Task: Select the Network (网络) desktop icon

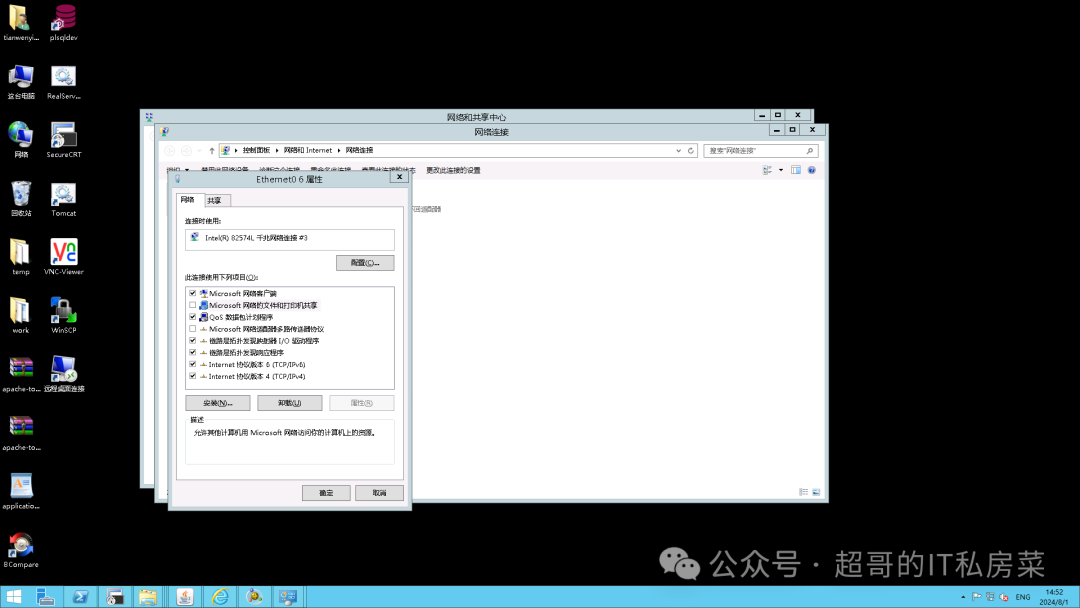Action: click(21, 140)
